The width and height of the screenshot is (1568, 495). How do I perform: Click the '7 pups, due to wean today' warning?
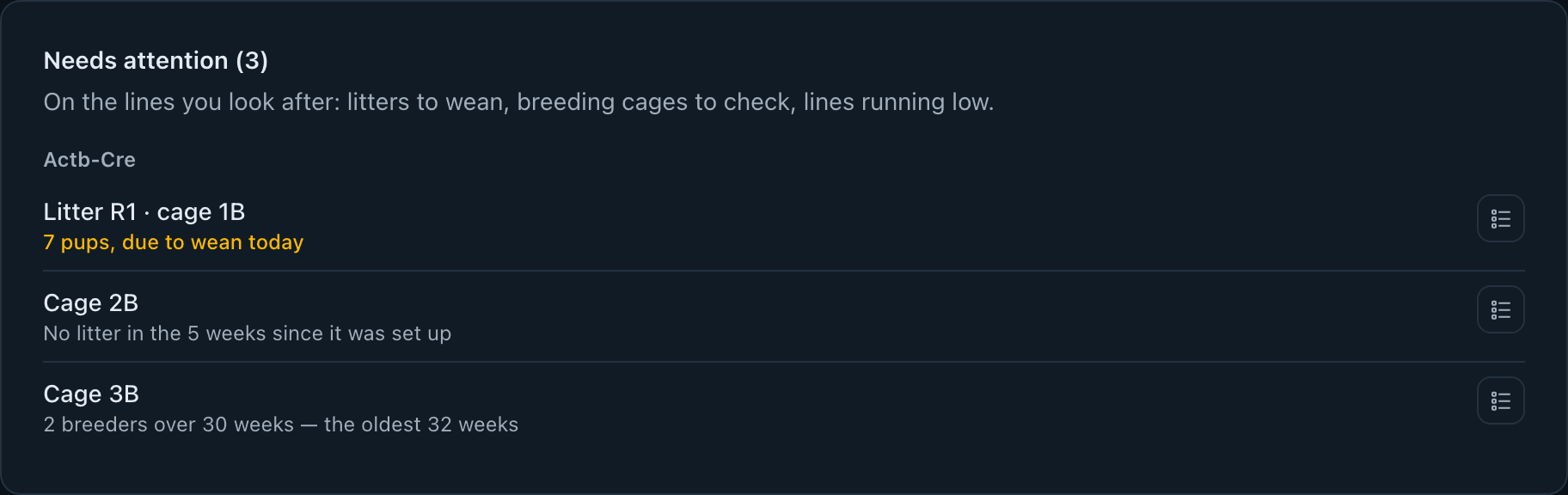[x=174, y=242]
